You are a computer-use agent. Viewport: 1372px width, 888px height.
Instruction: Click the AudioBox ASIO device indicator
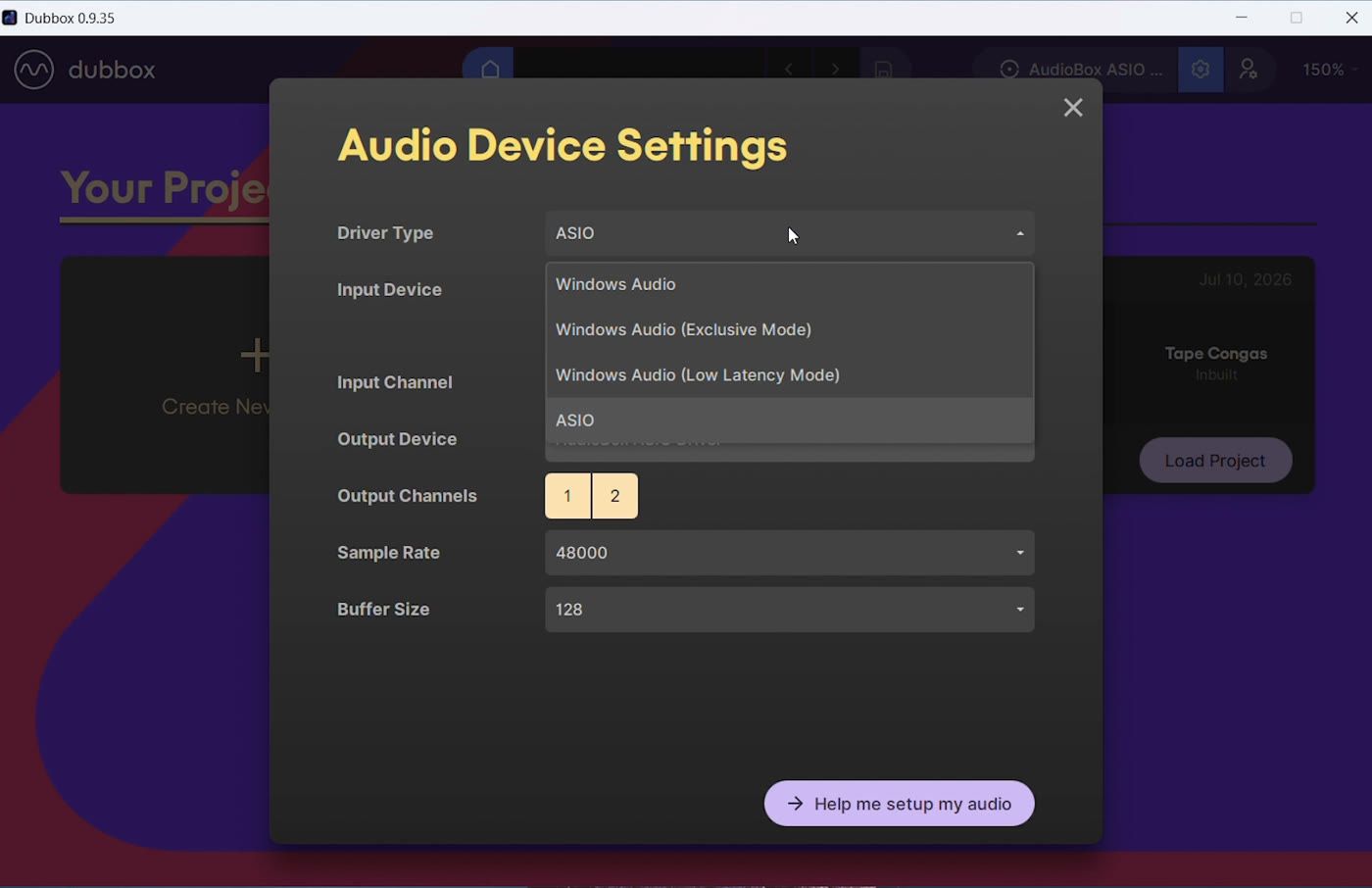[1081, 70]
